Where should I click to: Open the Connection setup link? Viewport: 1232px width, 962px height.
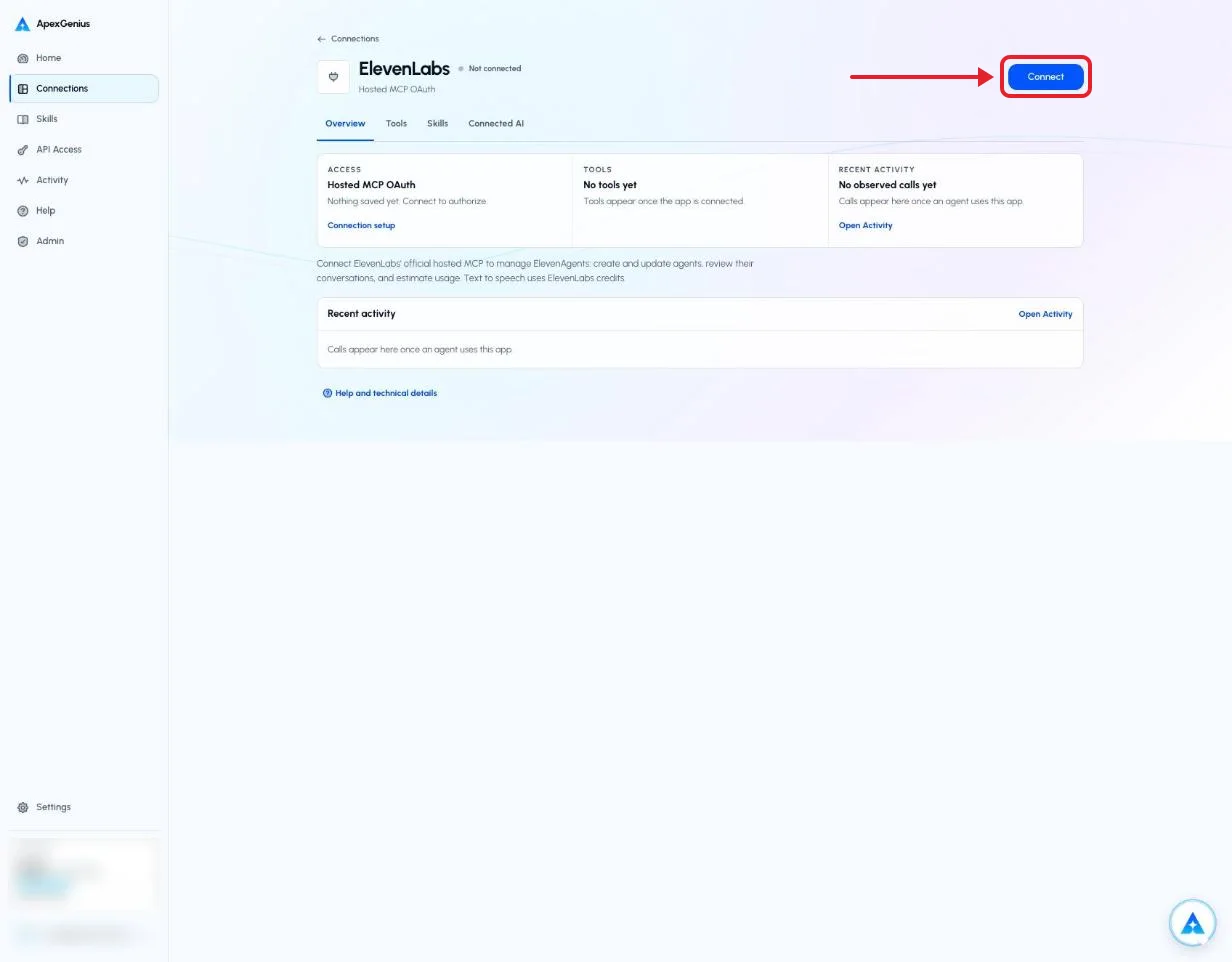click(x=361, y=226)
